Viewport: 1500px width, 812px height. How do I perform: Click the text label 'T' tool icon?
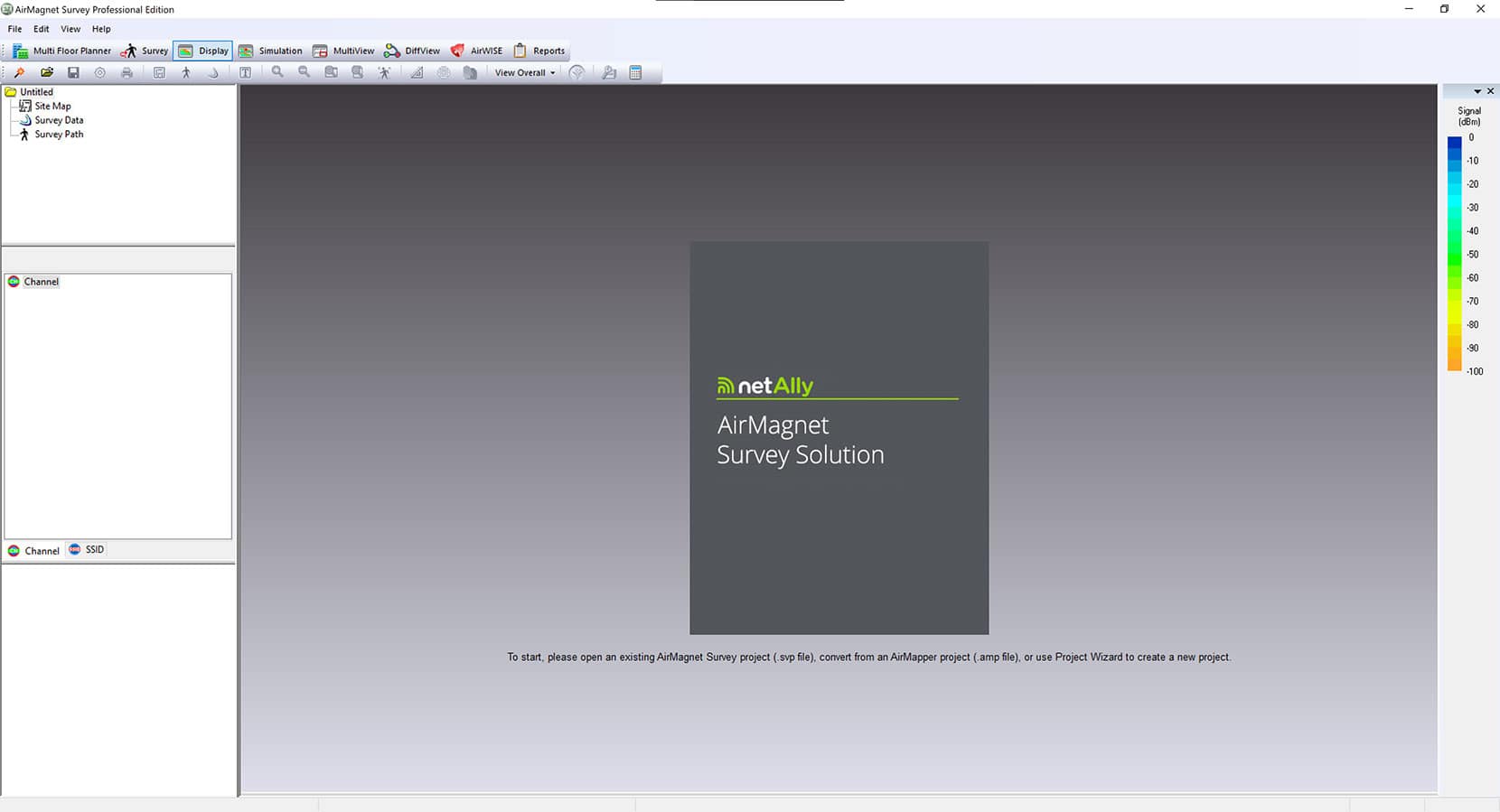coord(245,72)
